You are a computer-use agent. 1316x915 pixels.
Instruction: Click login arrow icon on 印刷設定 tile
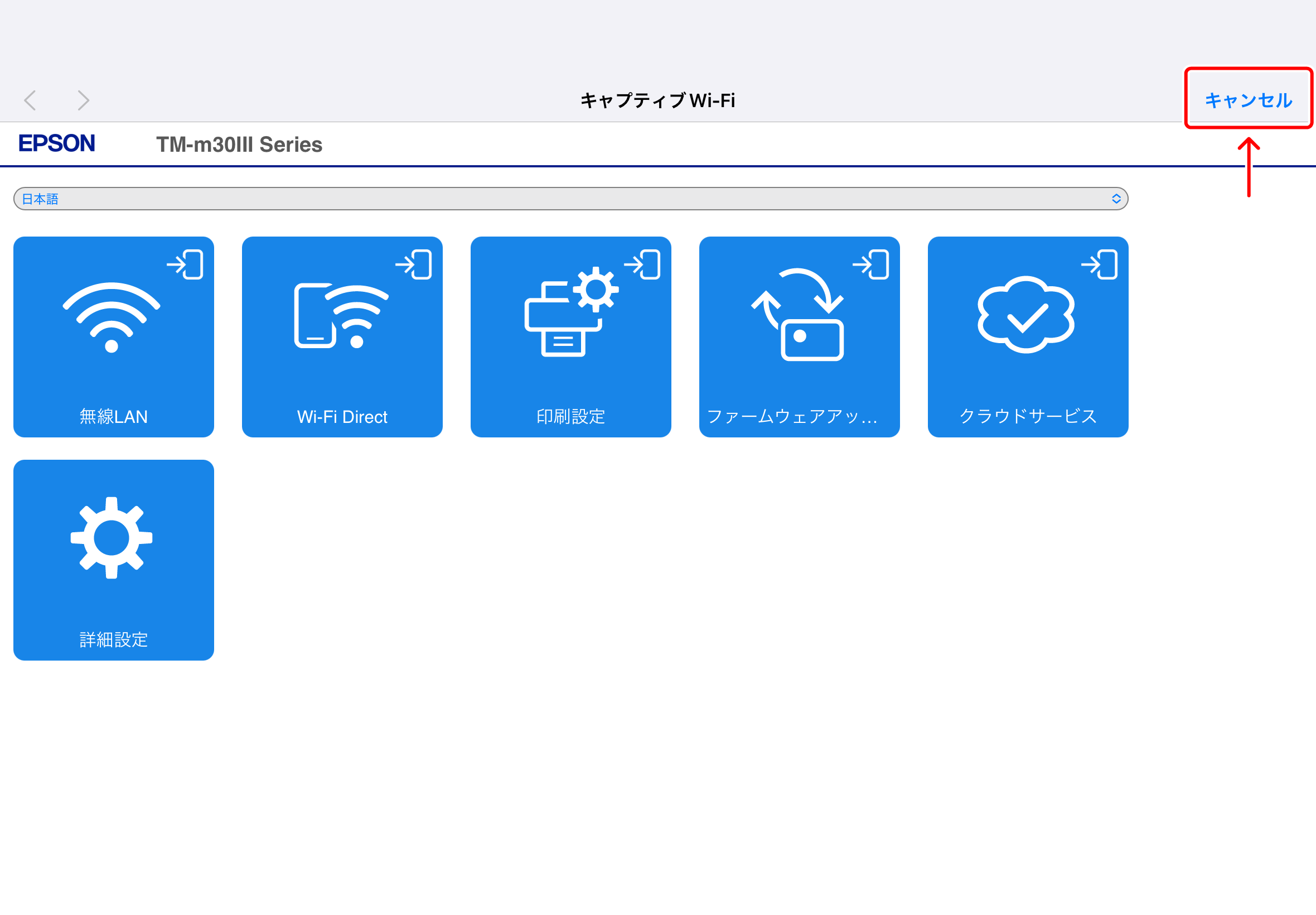pos(642,264)
